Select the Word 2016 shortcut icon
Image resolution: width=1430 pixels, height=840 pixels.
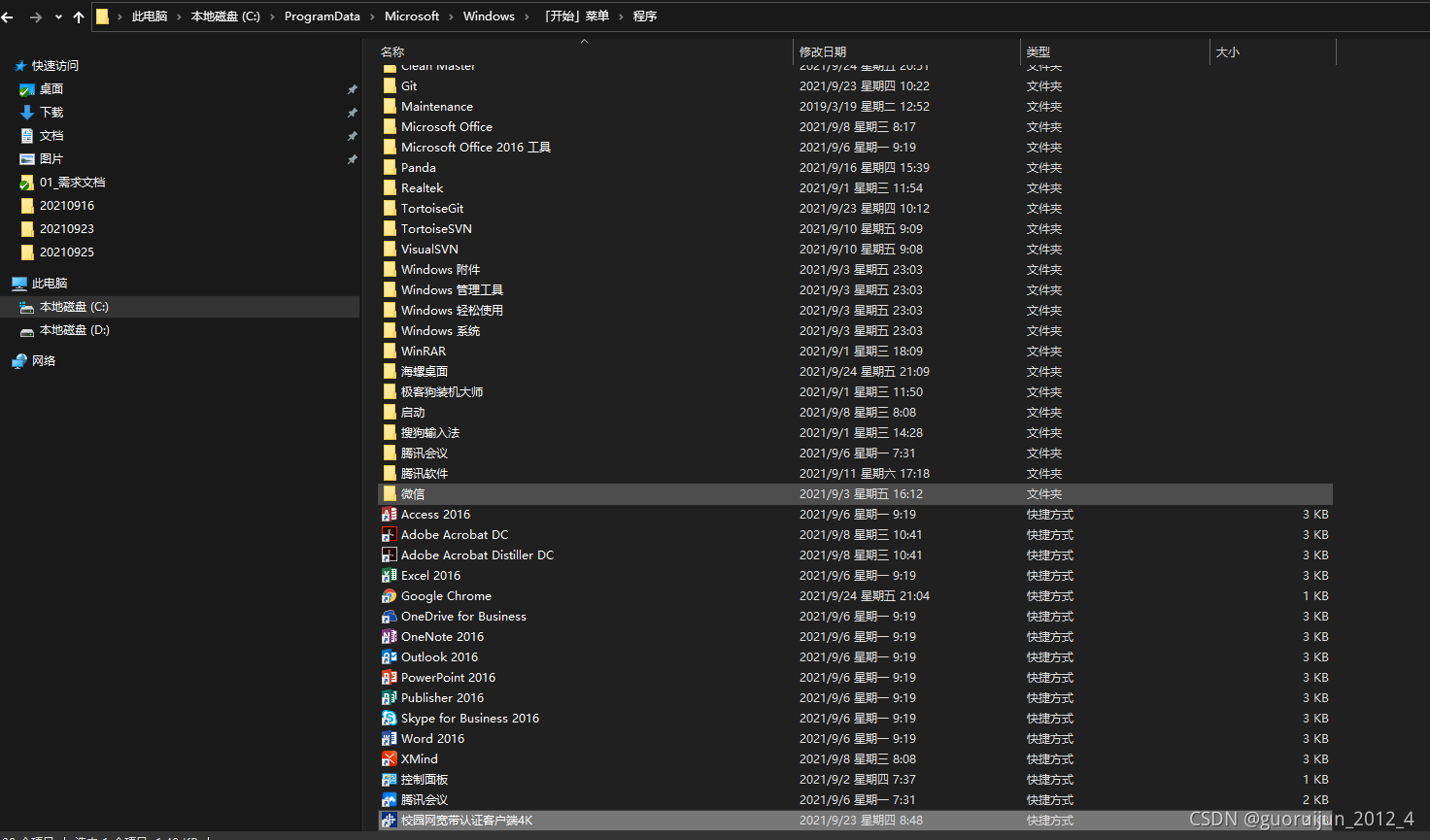[389, 739]
